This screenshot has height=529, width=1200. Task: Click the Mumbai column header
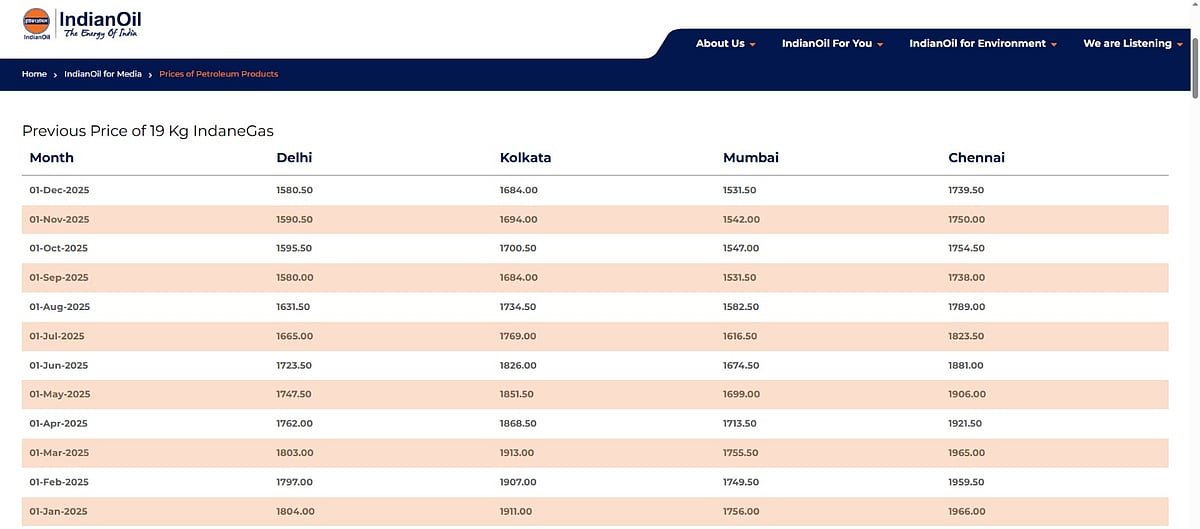click(750, 158)
